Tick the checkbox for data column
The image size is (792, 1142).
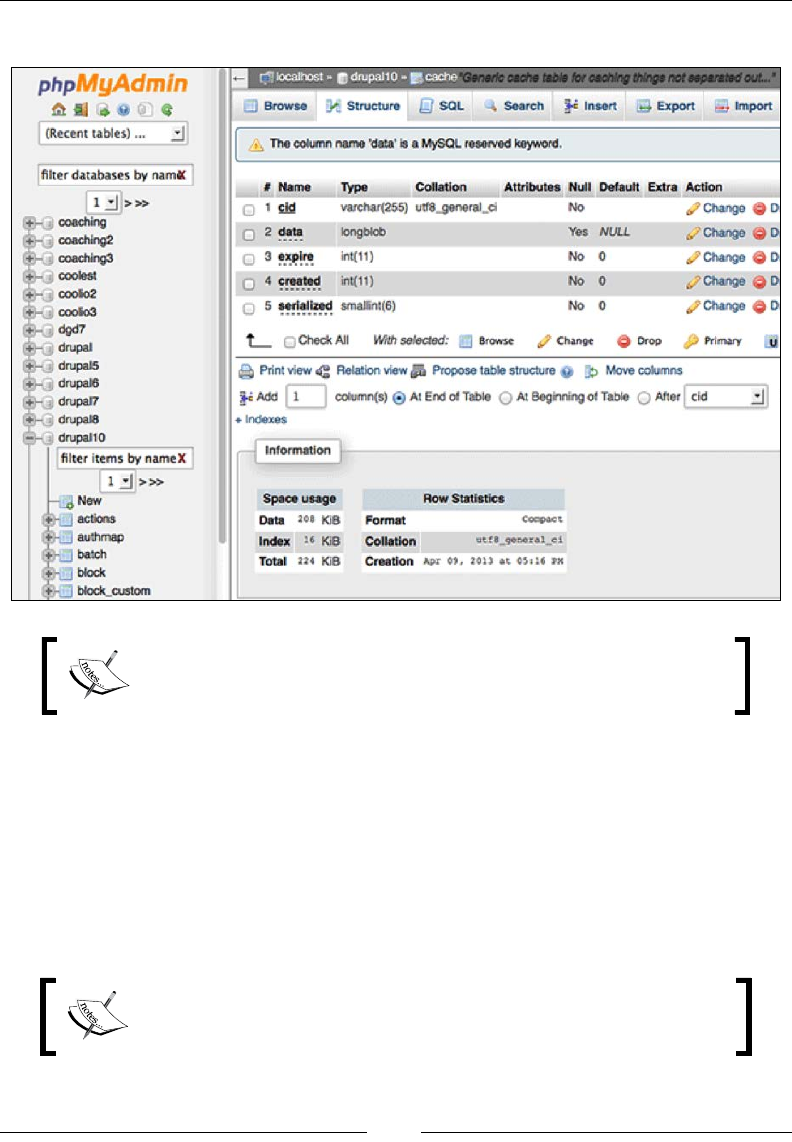pos(248,235)
